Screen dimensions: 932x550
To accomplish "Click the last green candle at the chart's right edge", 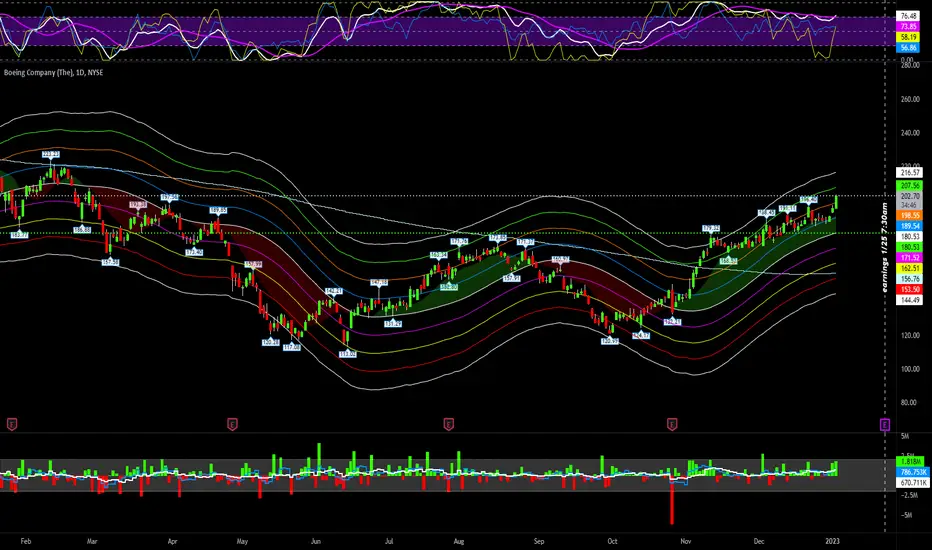I will [836, 202].
